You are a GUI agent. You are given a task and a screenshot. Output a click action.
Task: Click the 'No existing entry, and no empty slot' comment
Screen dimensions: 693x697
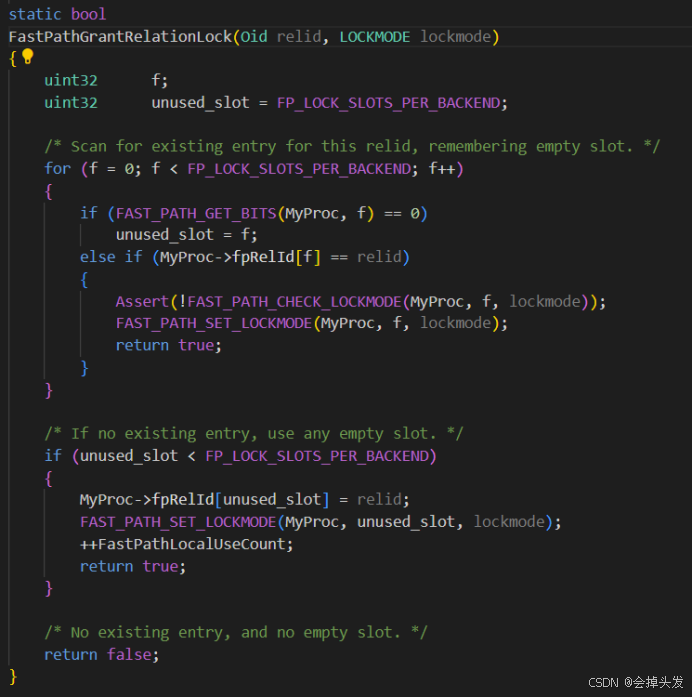tap(236, 632)
